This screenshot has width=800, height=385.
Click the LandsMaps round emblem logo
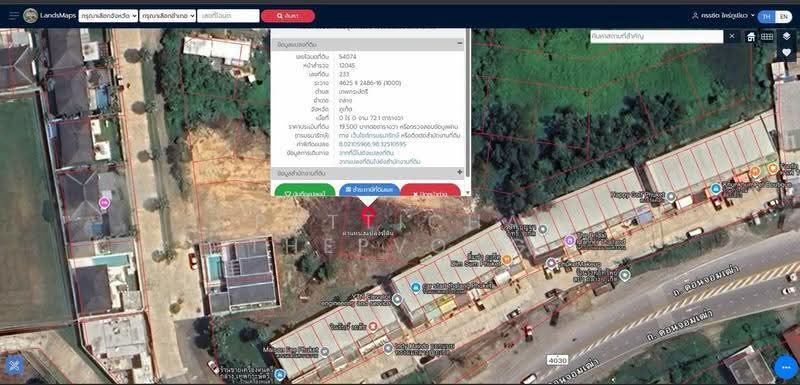(31, 16)
